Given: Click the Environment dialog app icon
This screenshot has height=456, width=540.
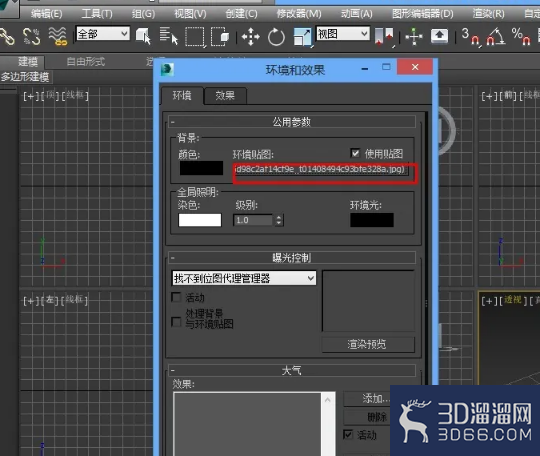Looking at the screenshot, I should pos(167,69).
